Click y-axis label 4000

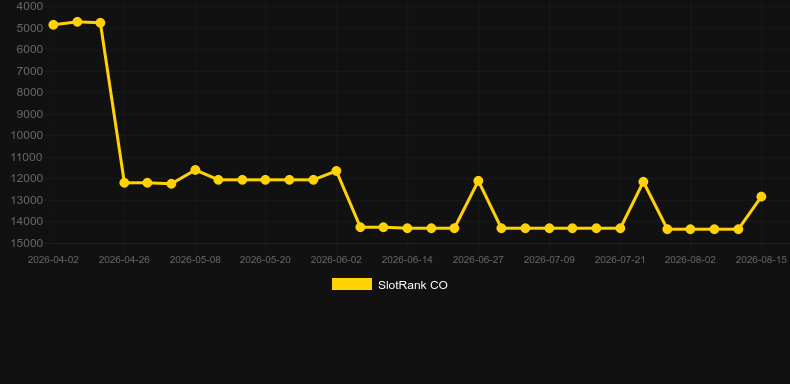(30, 7)
